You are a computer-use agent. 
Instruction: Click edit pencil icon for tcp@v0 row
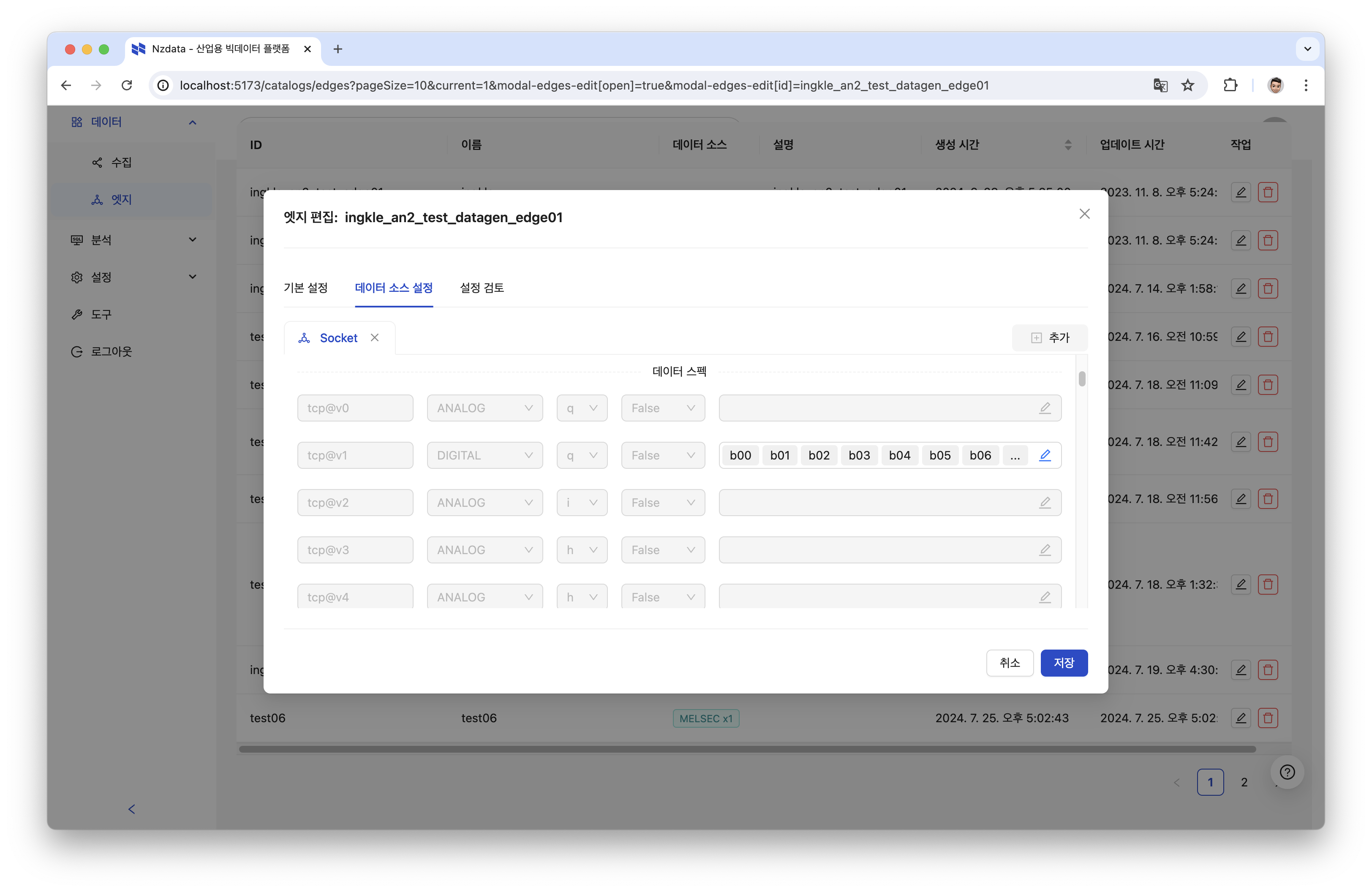(x=1045, y=408)
